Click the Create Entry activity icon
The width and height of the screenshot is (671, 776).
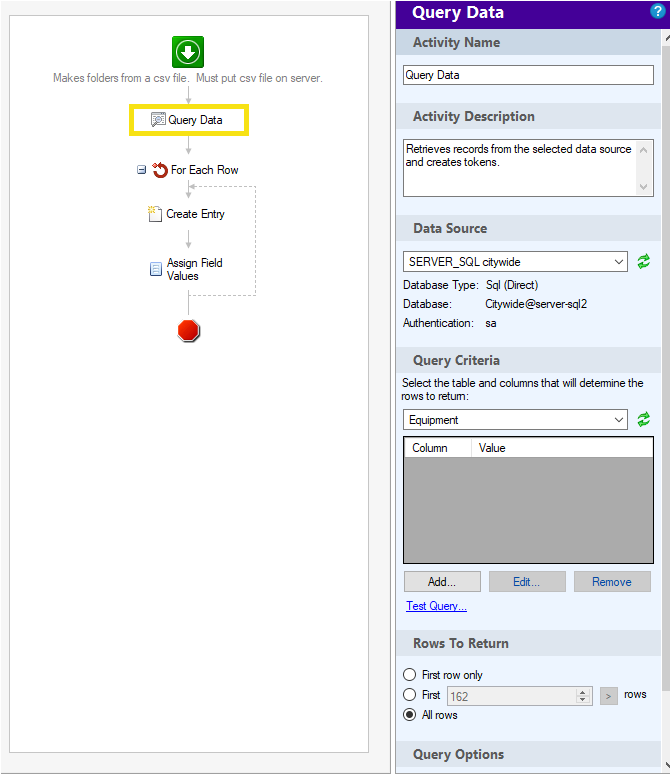tap(155, 214)
